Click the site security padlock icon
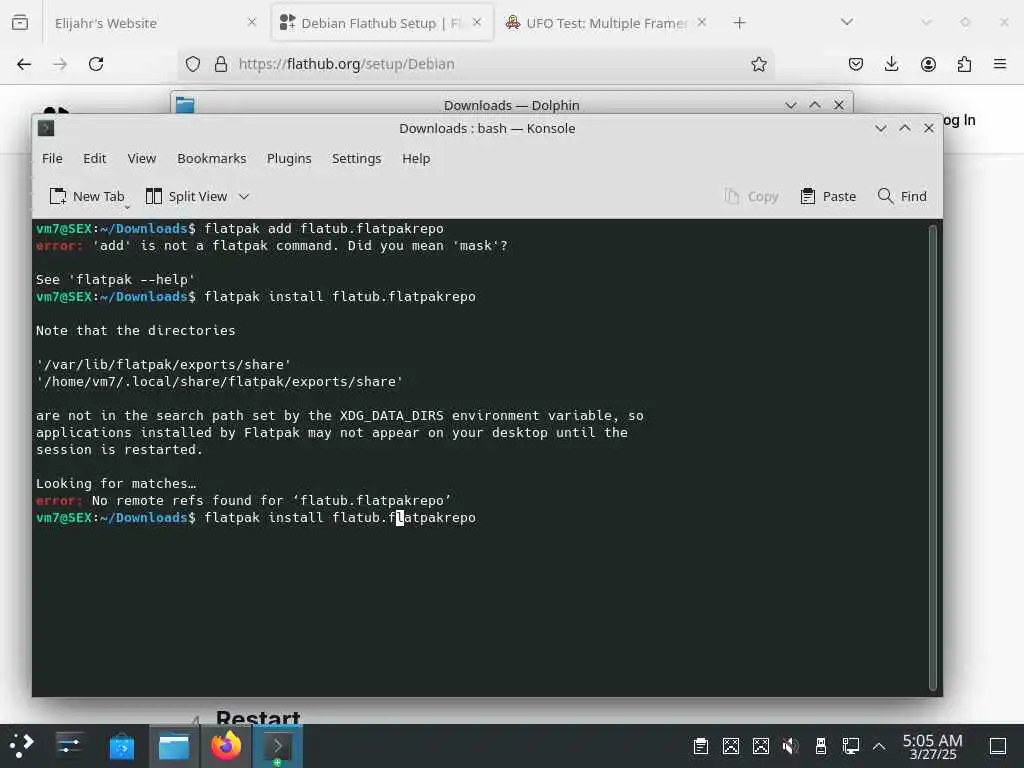Screen dimensions: 1024x768 click(x=221, y=64)
